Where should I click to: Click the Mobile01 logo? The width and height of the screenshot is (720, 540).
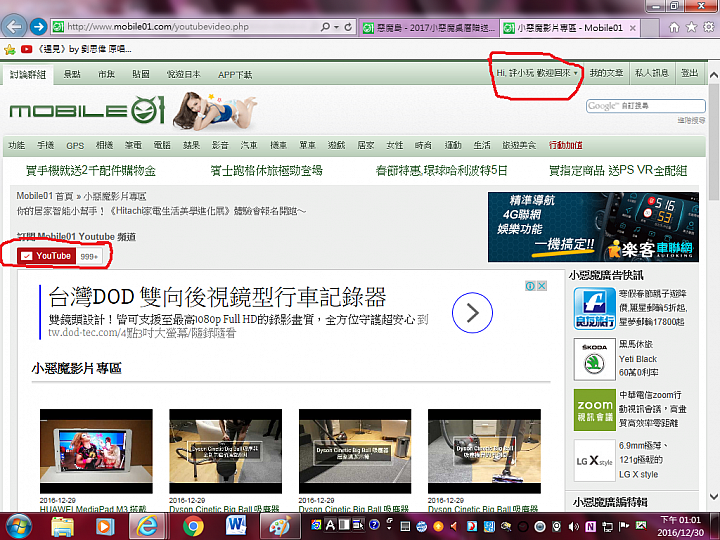tap(87, 111)
